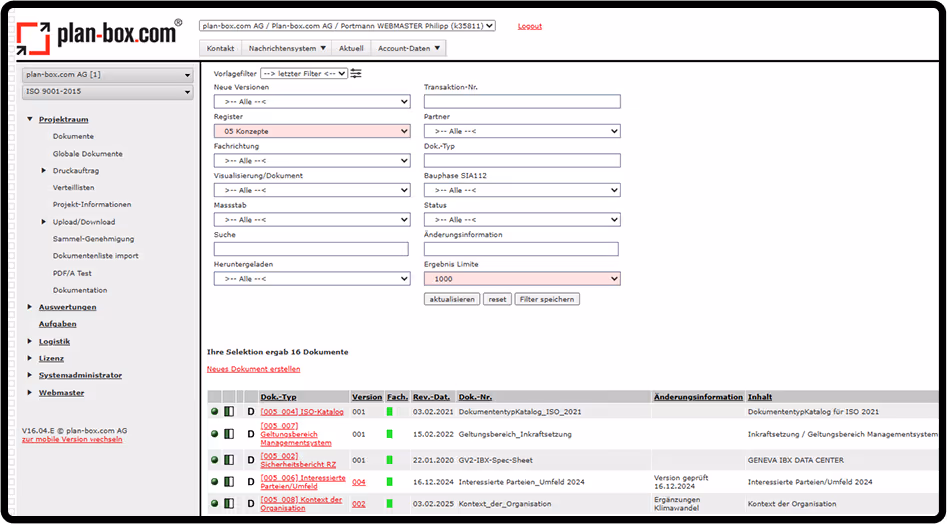The image size is (947, 524).
Task: Click the zur mobile Version wechseln link
Action: coord(72,439)
